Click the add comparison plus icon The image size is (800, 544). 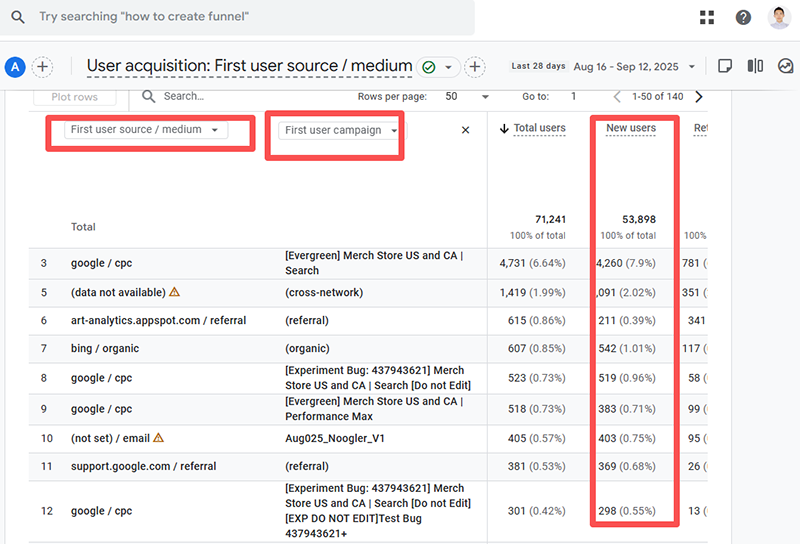pos(42,67)
